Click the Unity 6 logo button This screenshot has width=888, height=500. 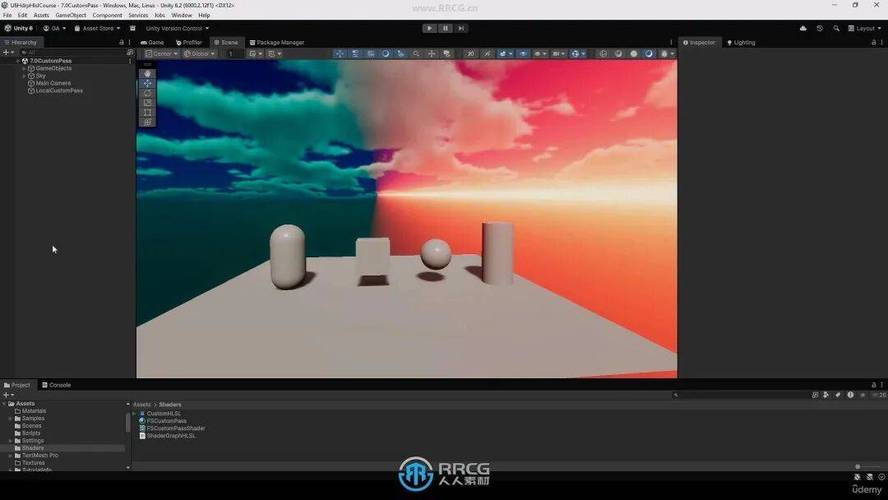point(19,28)
